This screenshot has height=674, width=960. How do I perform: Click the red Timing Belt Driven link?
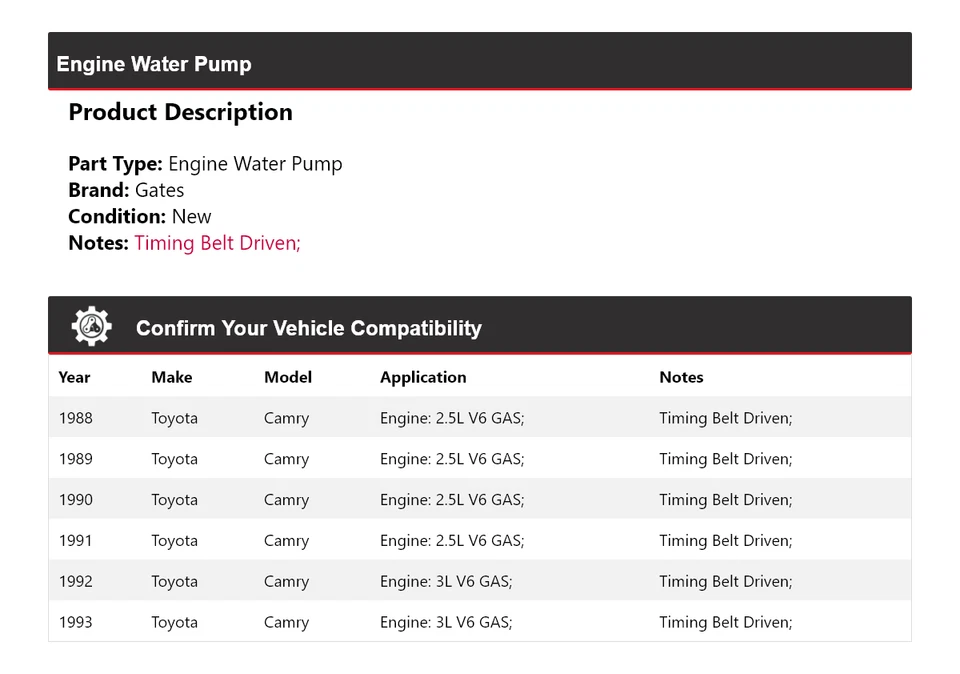pyautogui.click(x=216, y=242)
